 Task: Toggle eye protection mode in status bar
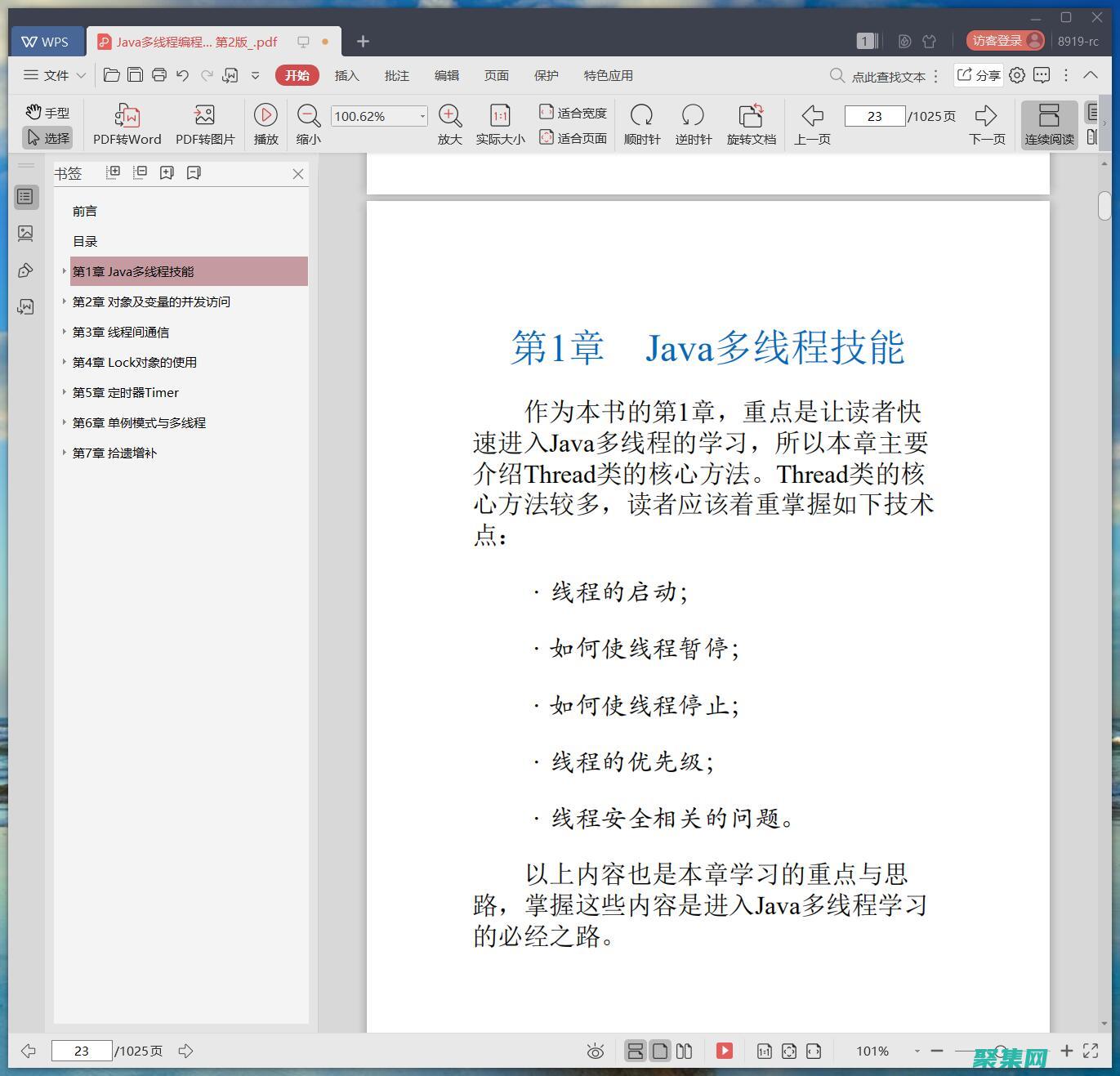pos(596,1051)
